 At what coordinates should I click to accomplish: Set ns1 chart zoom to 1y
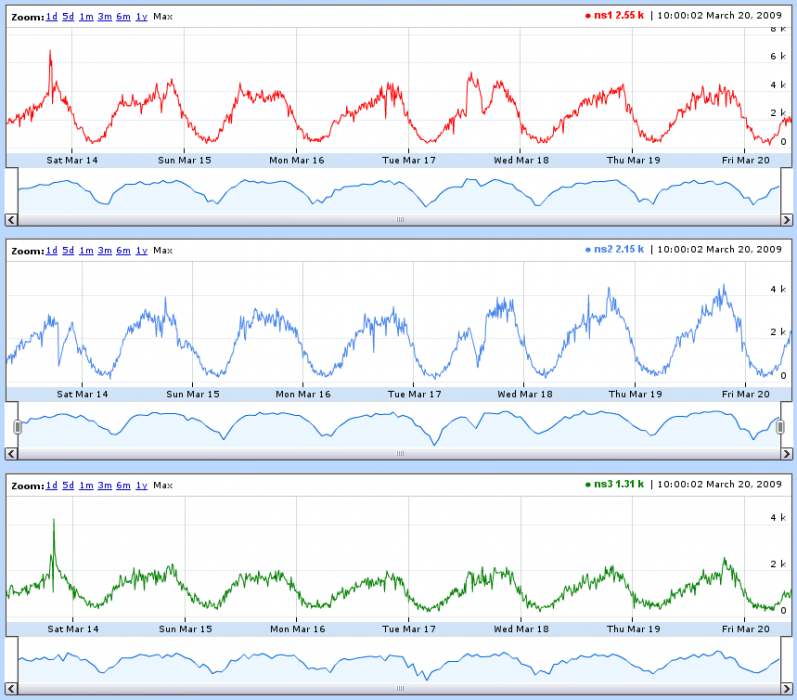point(141,17)
